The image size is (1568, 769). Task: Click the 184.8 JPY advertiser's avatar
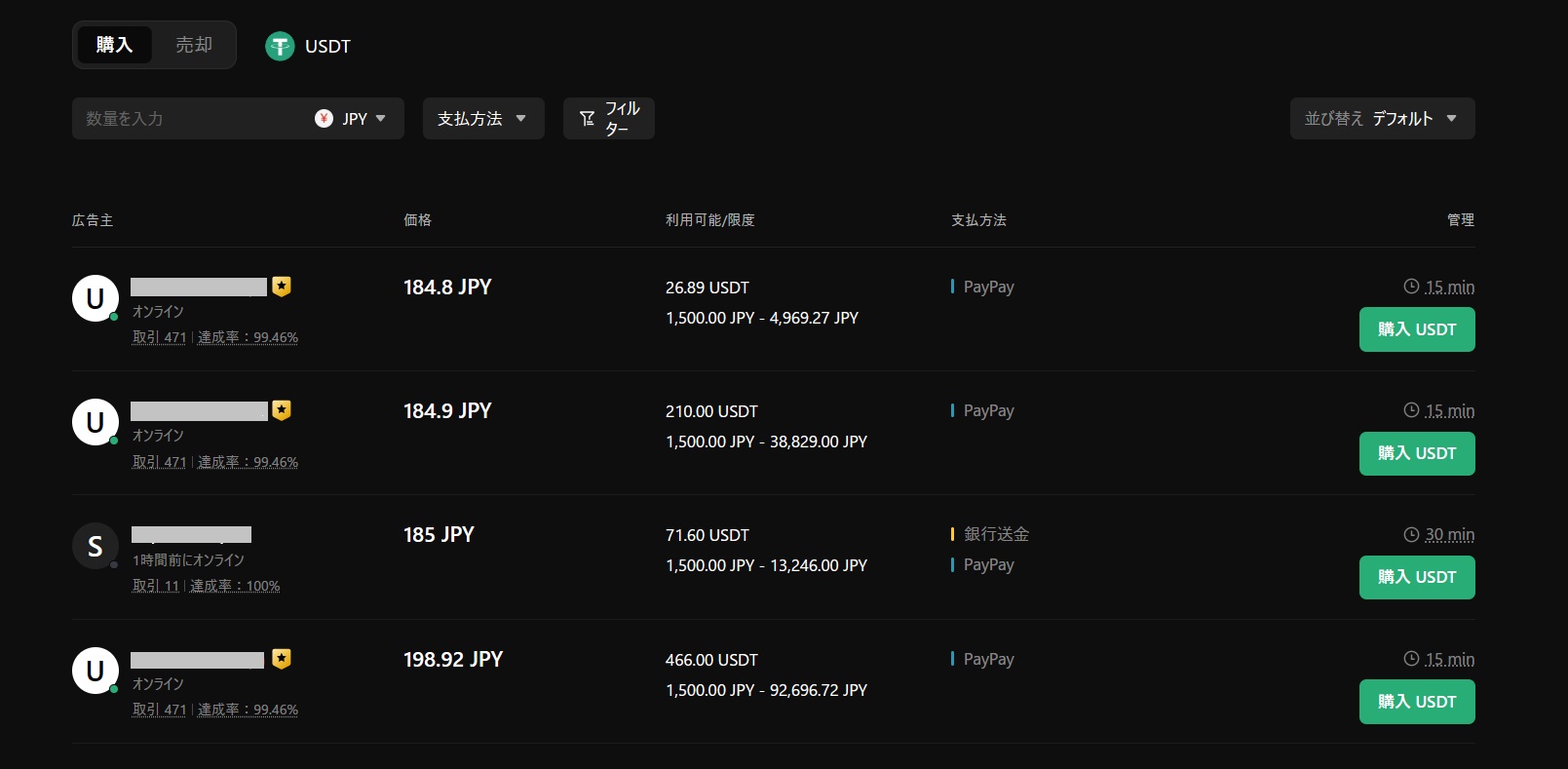point(96,298)
